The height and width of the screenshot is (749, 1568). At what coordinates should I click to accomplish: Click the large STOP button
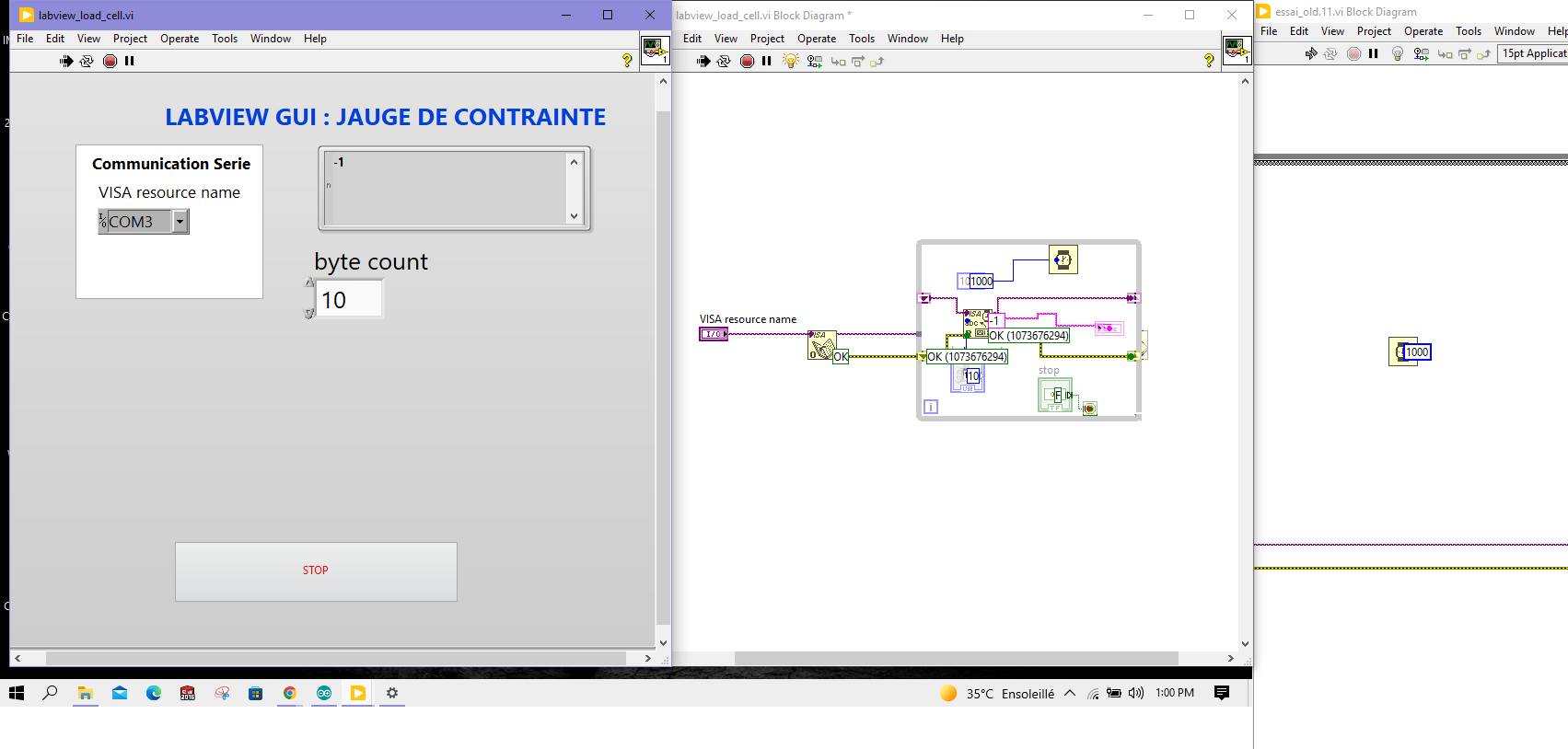coord(316,571)
